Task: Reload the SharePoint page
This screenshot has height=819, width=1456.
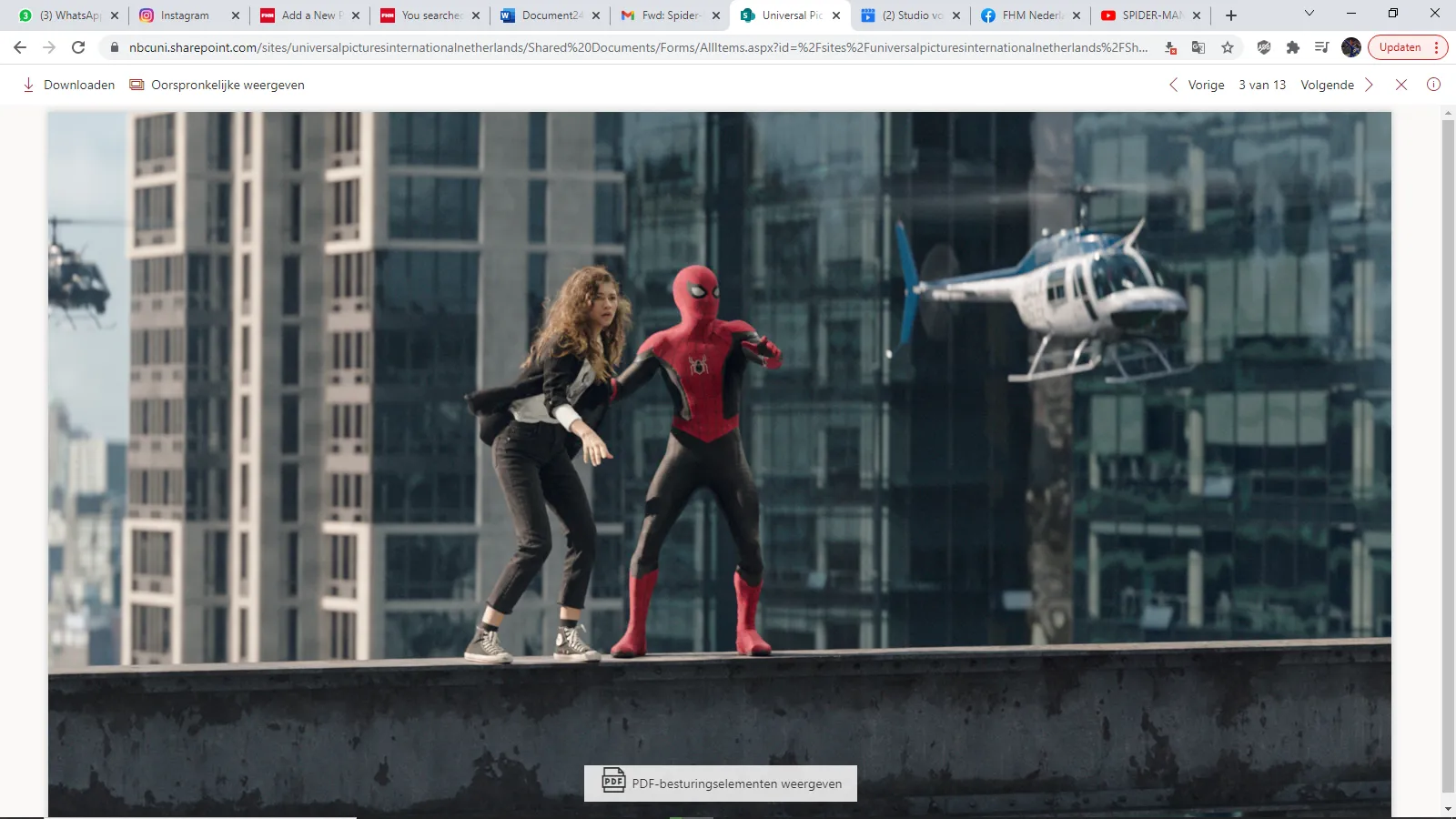Action: tap(78, 47)
